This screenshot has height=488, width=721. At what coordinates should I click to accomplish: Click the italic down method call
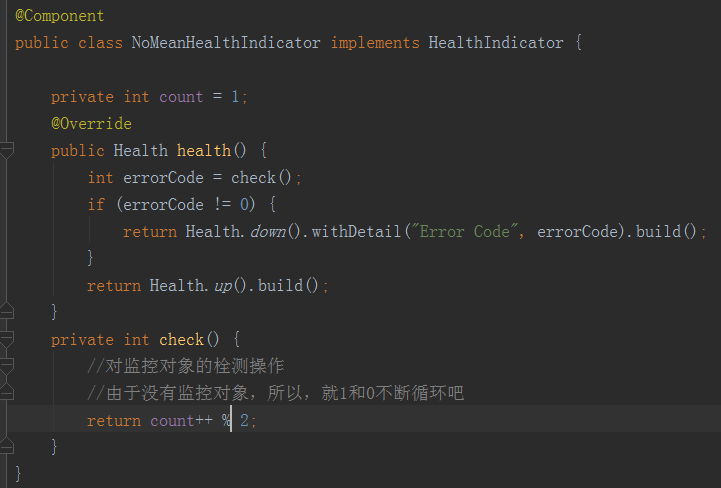pos(268,231)
